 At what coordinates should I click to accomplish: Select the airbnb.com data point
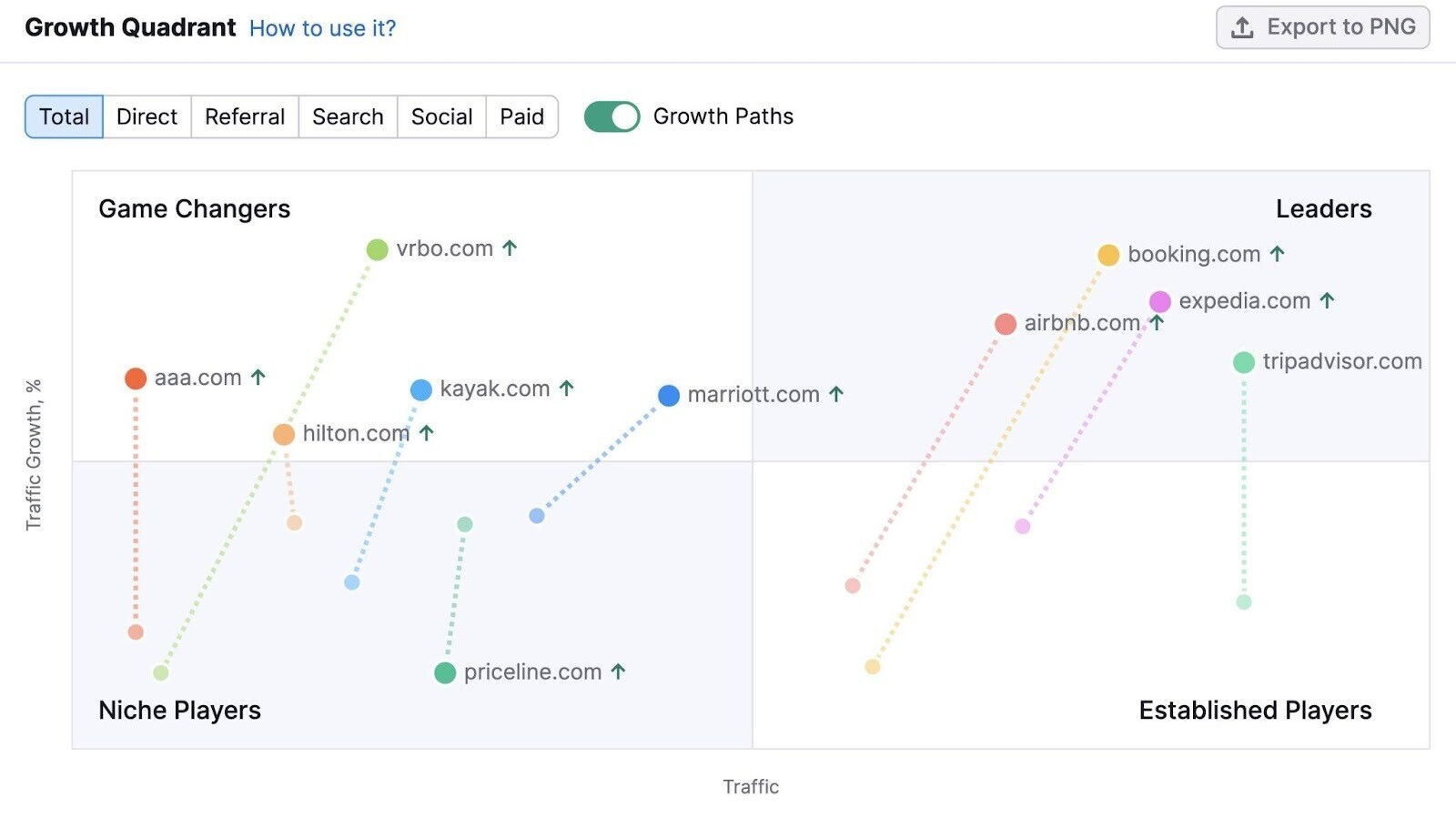(x=1005, y=323)
